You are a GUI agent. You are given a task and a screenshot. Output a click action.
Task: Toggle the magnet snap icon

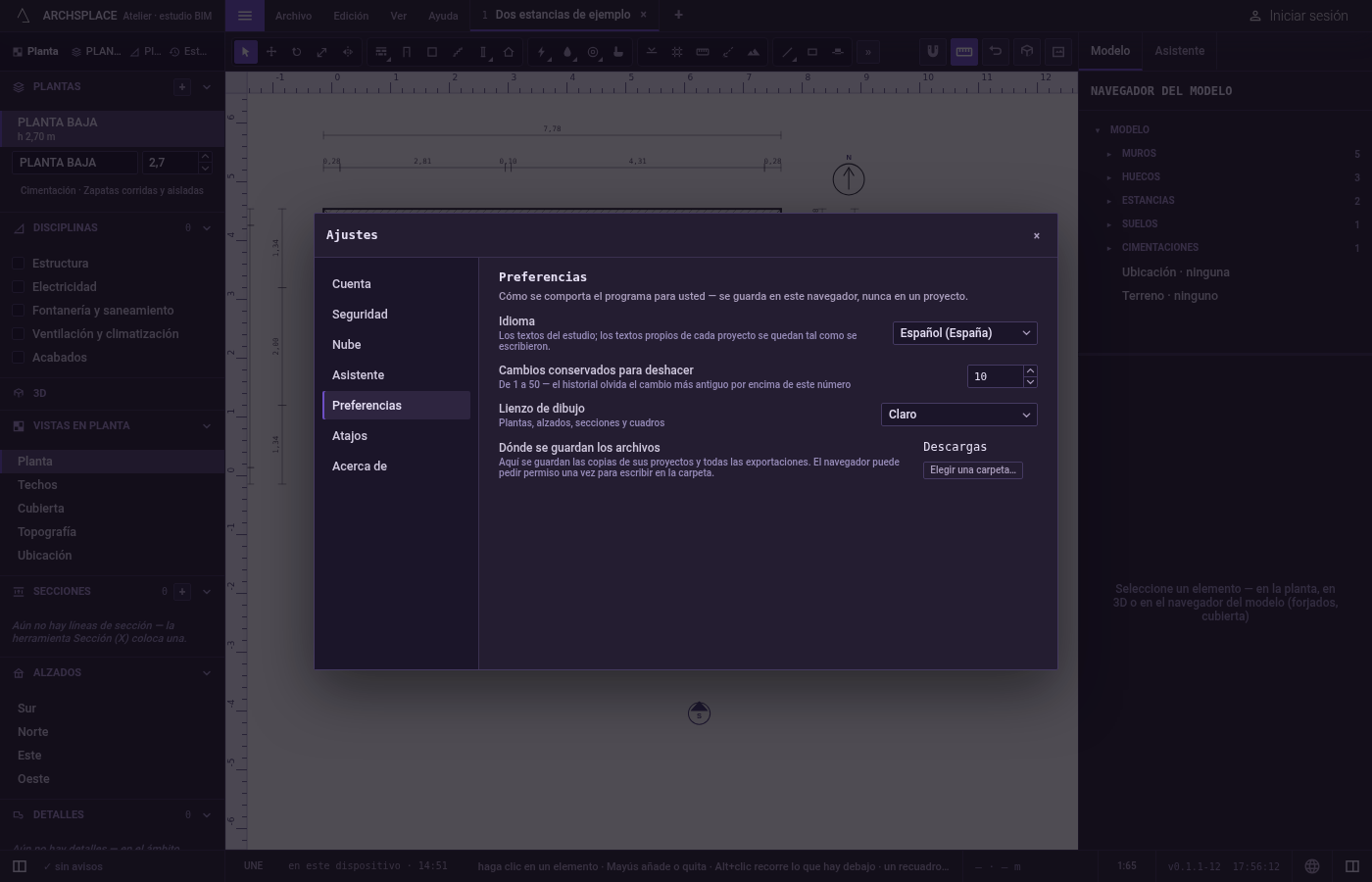[933, 52]
